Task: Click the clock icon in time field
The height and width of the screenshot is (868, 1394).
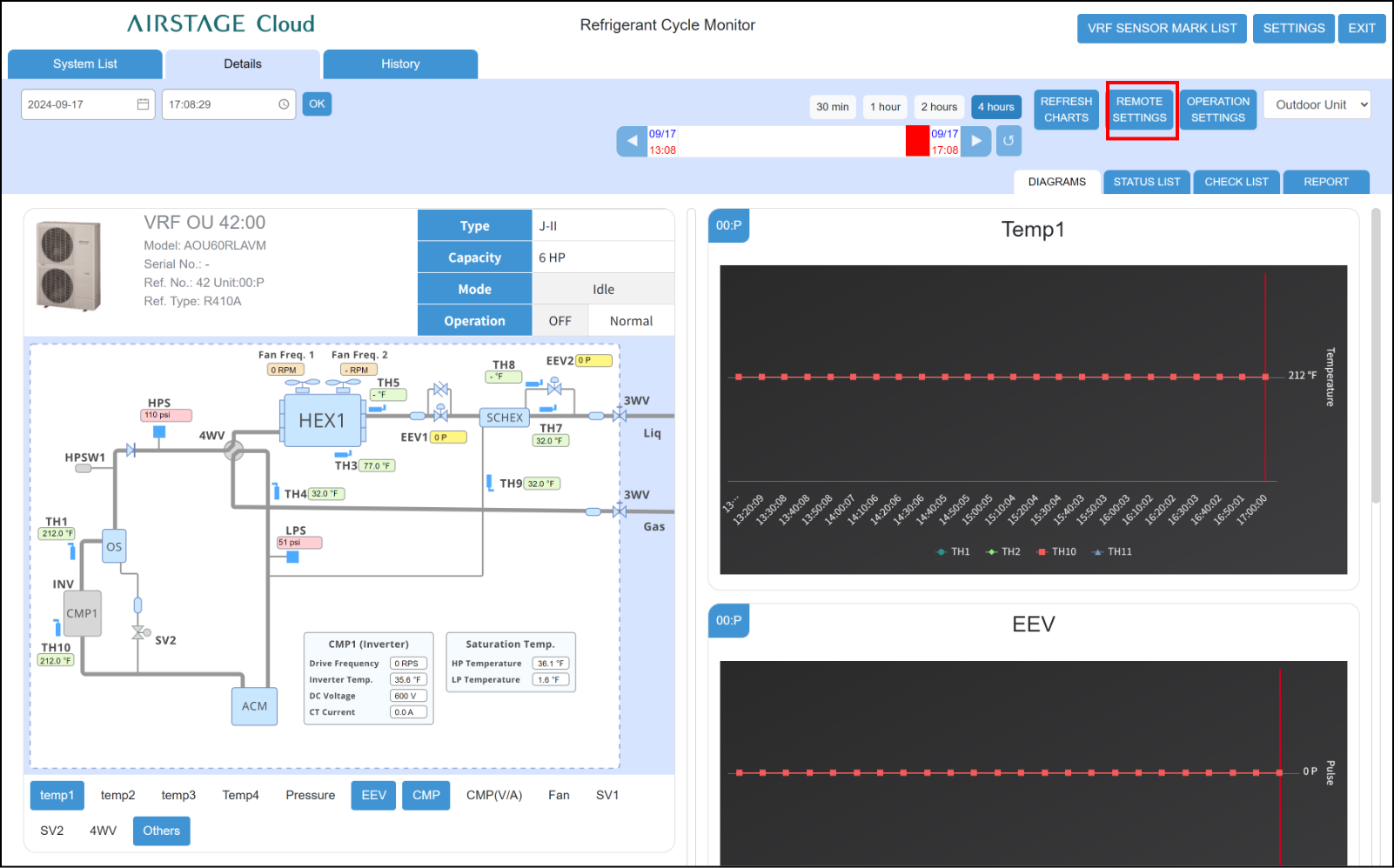Action: [284, 104]
